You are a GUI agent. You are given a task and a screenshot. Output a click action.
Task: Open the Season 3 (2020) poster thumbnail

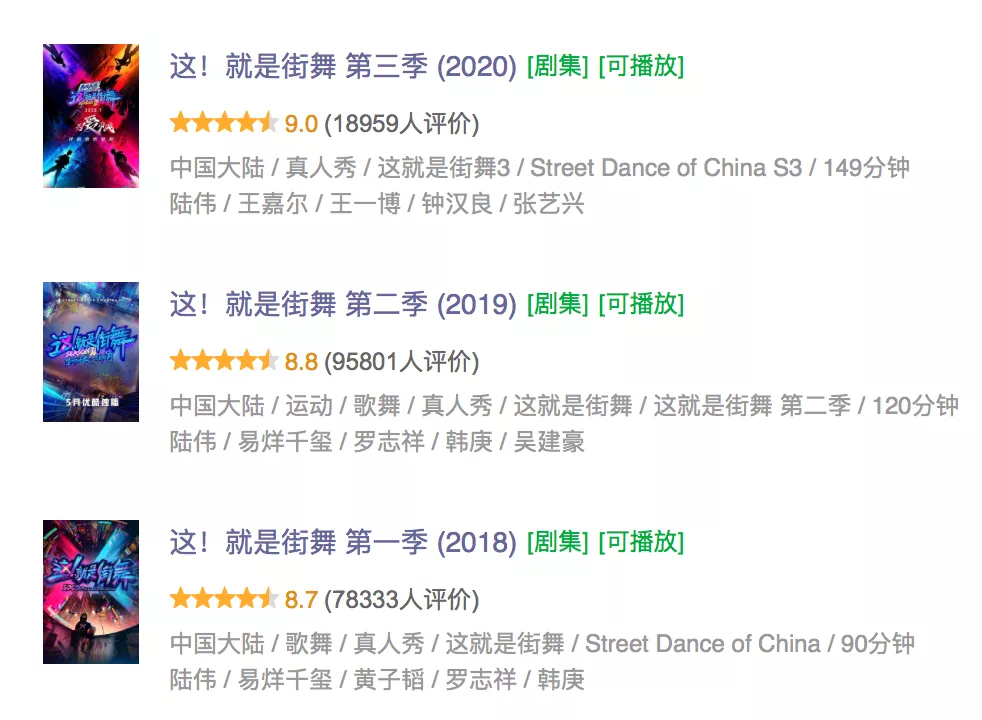[91, 116]
